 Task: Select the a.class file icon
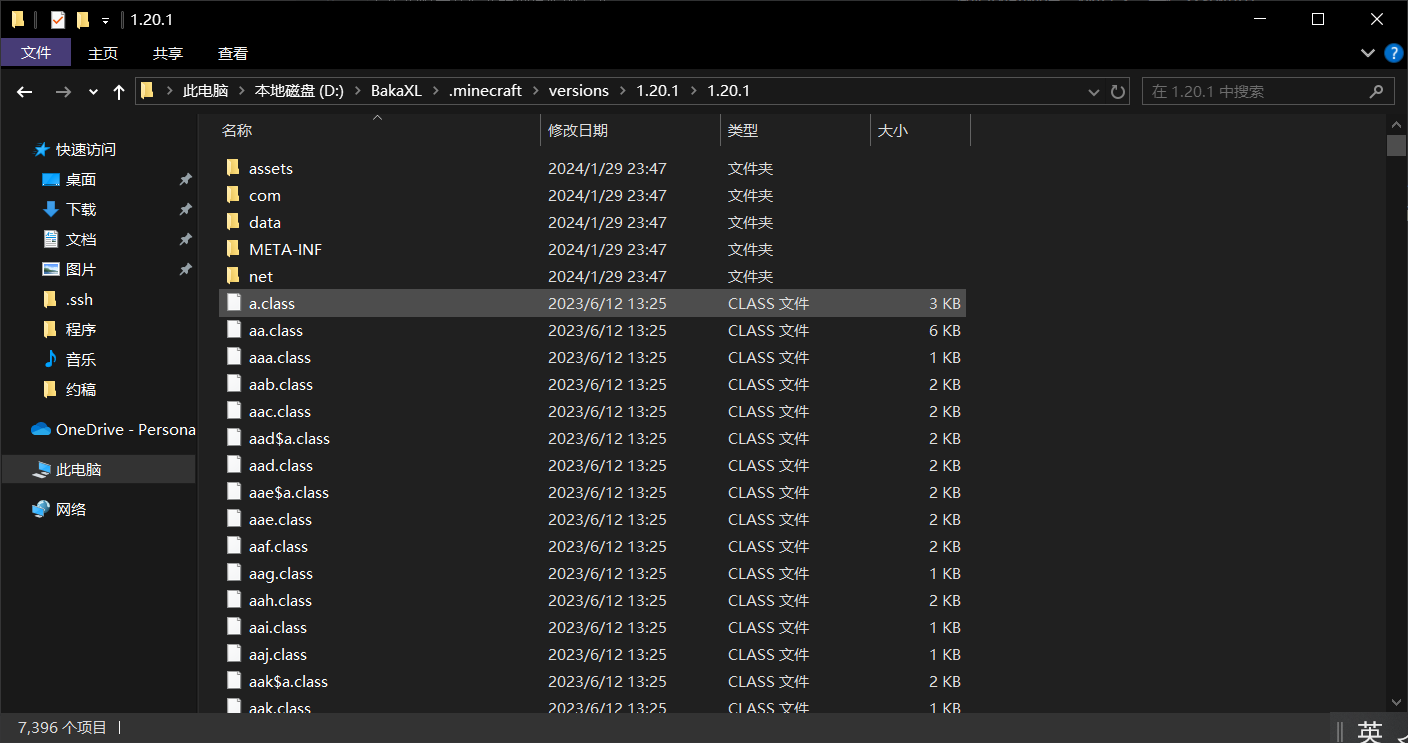[x=234, y=303]
